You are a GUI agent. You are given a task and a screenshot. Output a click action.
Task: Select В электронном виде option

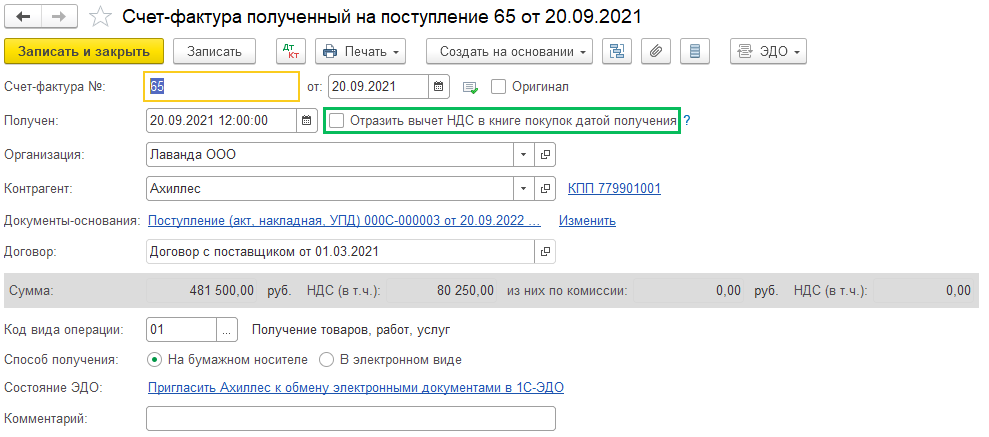click(326, 360)
